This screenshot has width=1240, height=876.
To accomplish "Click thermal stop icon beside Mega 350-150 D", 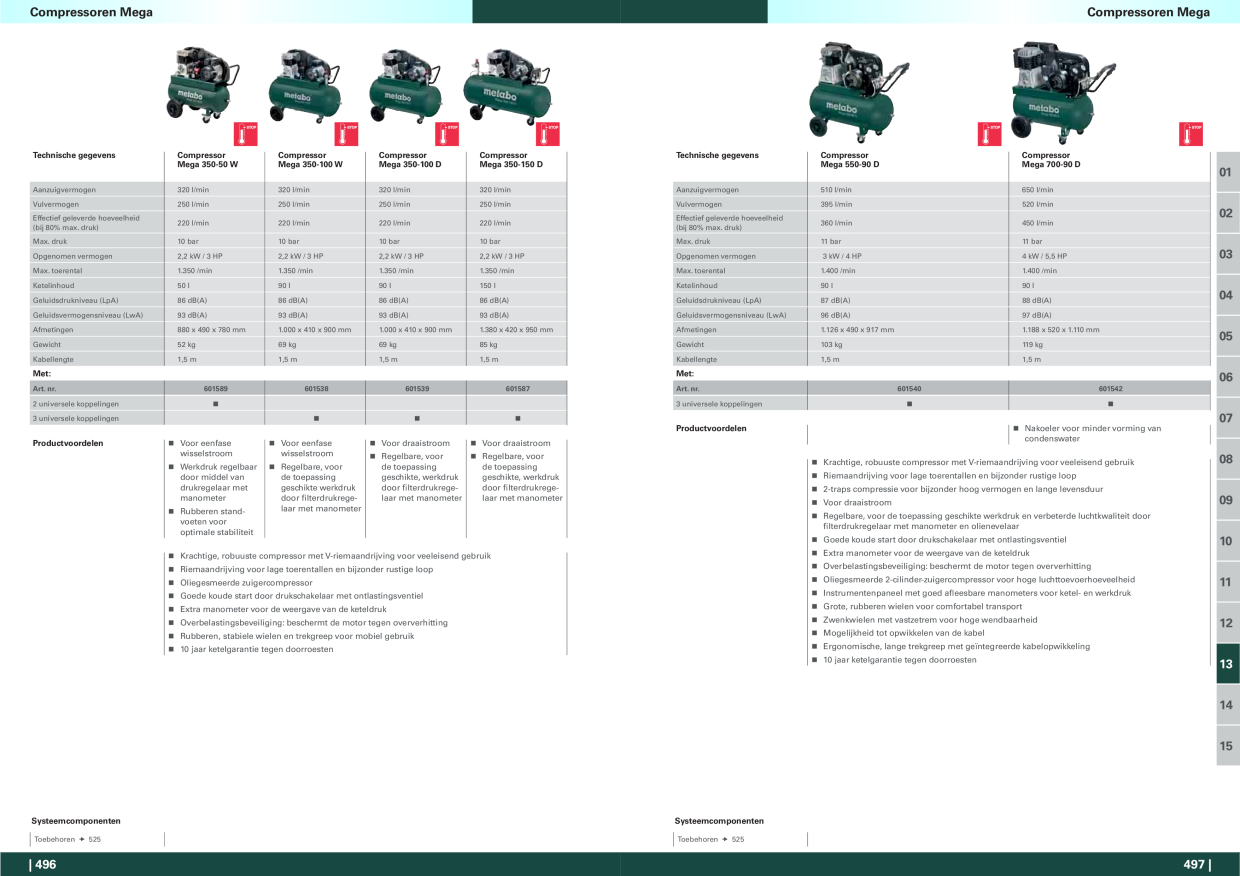I will coord(547,133).
